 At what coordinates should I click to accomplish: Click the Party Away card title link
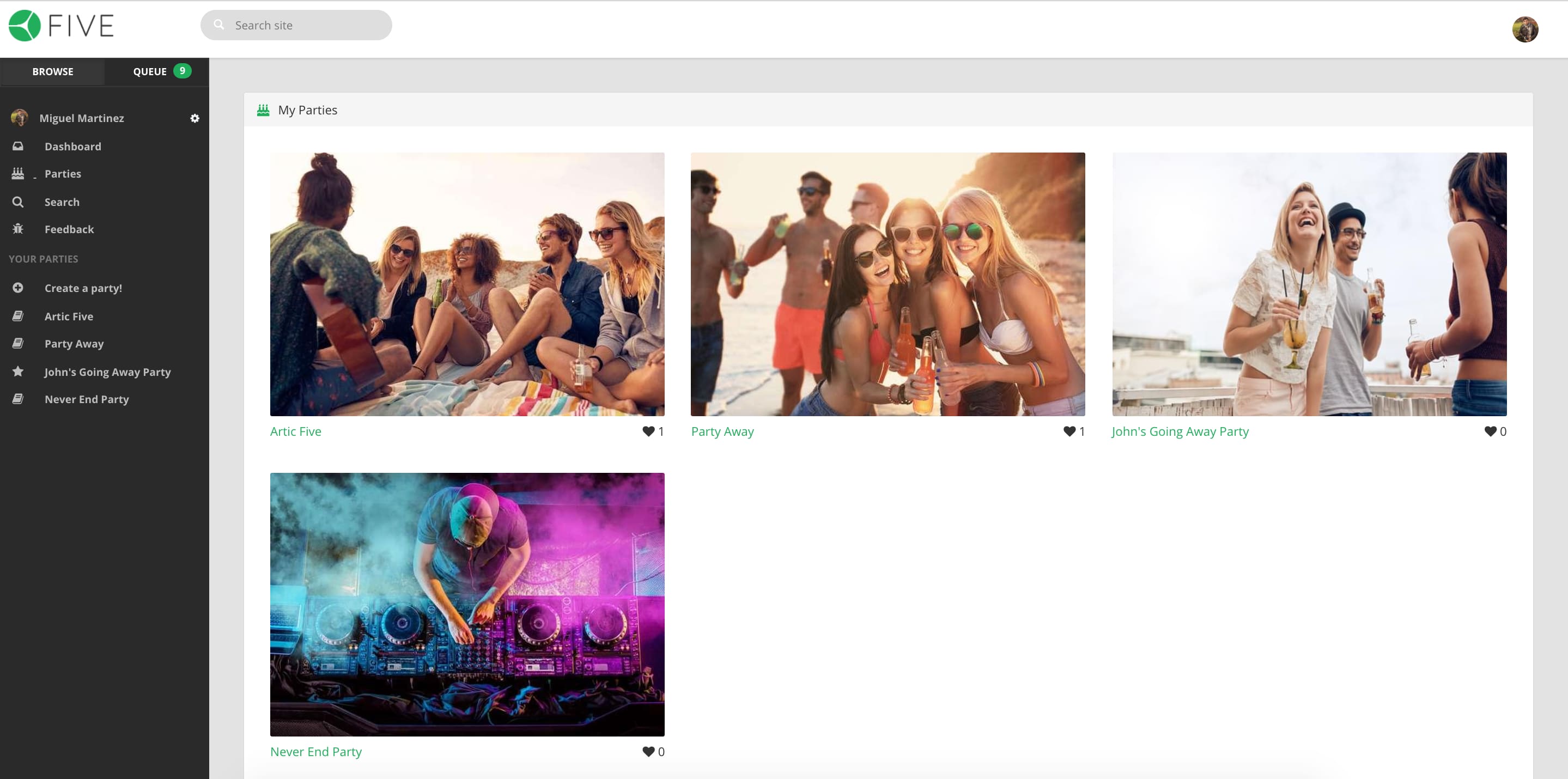722,431
